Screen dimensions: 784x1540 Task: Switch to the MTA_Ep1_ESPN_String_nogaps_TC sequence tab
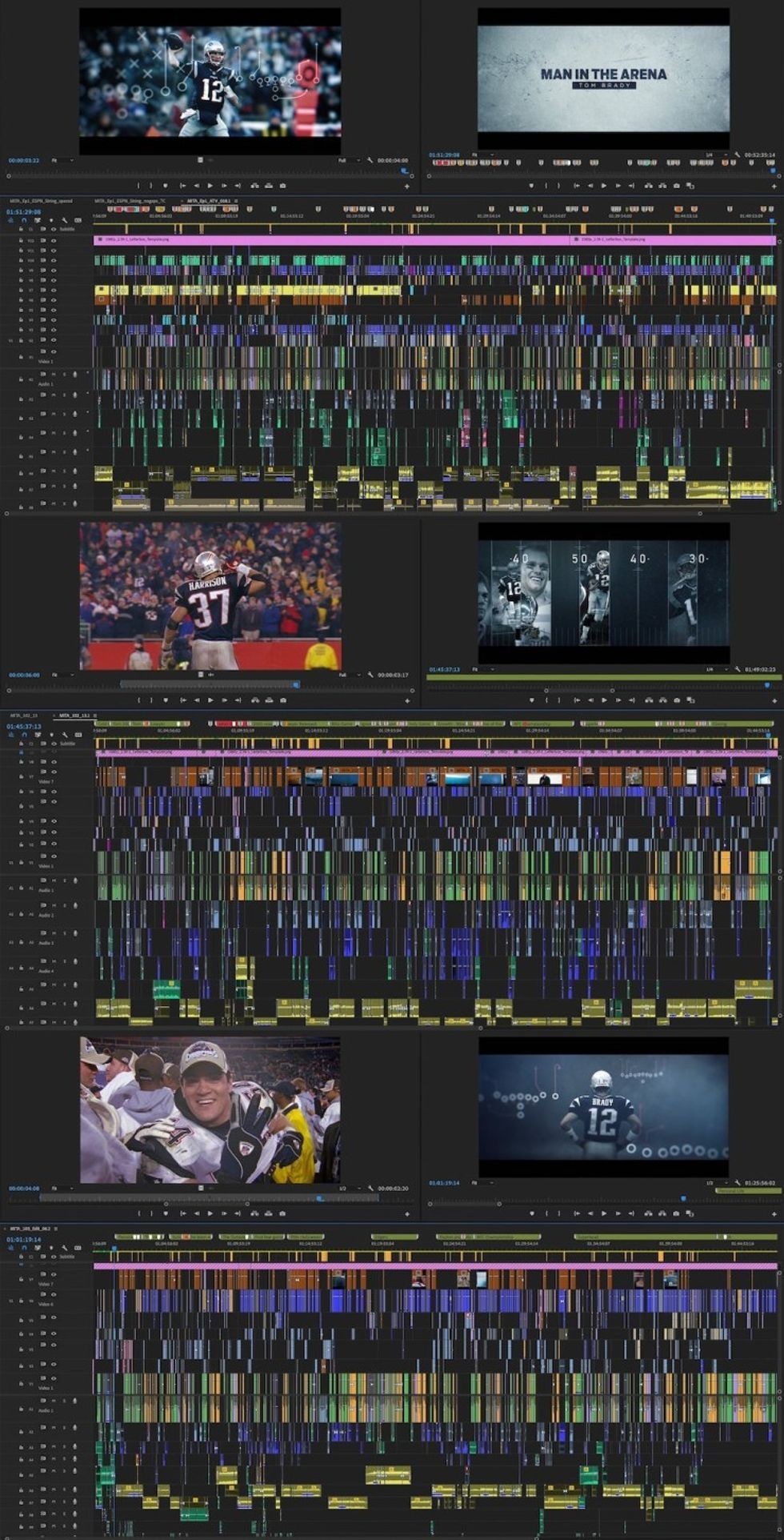click(x=130, y=201)
